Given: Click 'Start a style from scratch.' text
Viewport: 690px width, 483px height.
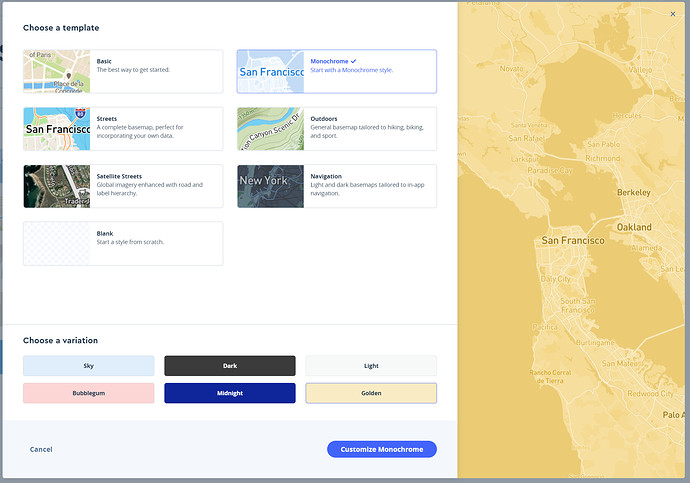Looking at the screenshot, I should (x=130, y=242).
